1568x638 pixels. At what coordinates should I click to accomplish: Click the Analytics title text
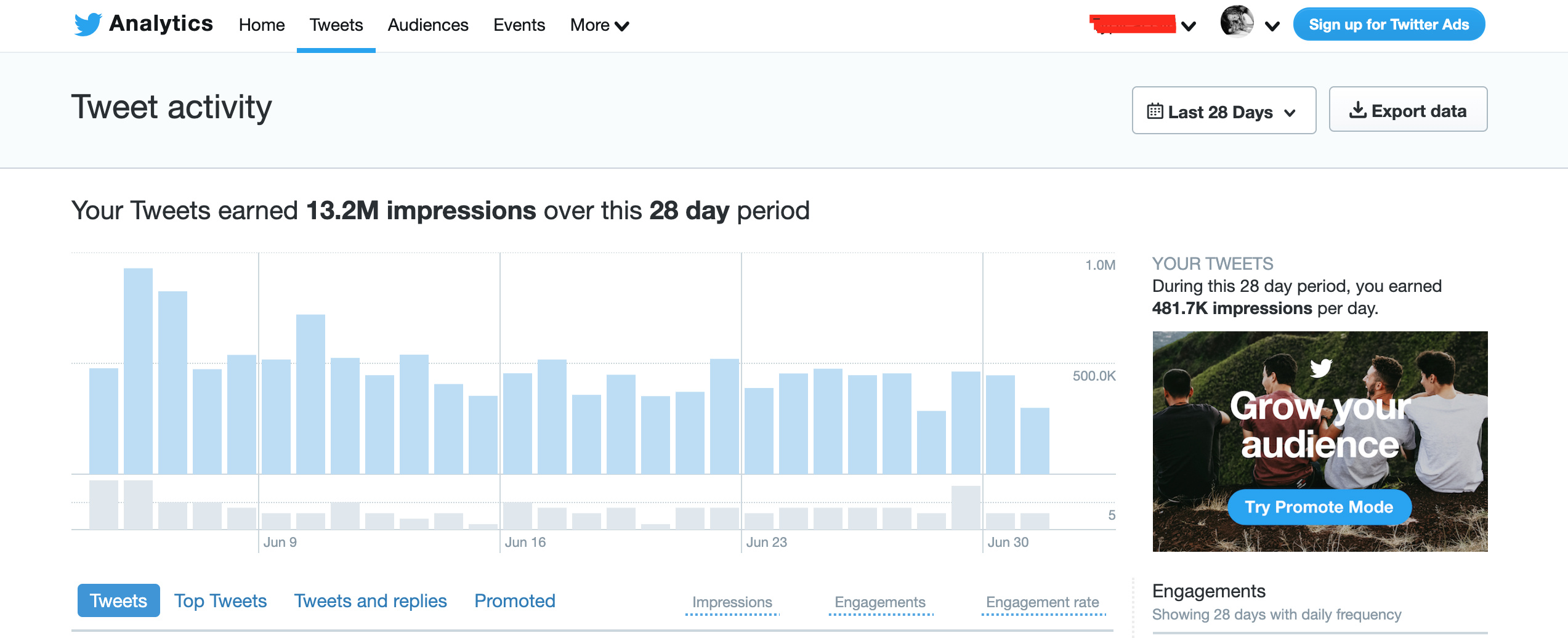click(x=161, y=23)
